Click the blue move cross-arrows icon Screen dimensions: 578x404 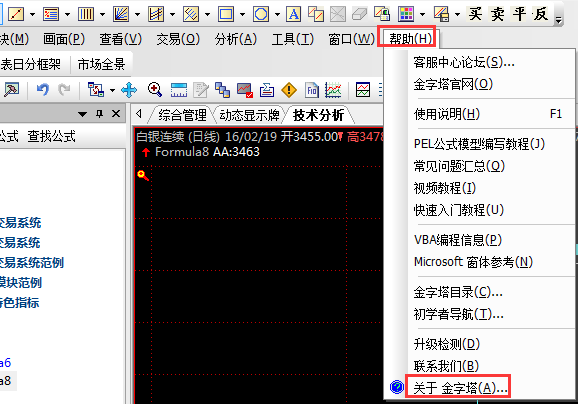tap(129, 90)
